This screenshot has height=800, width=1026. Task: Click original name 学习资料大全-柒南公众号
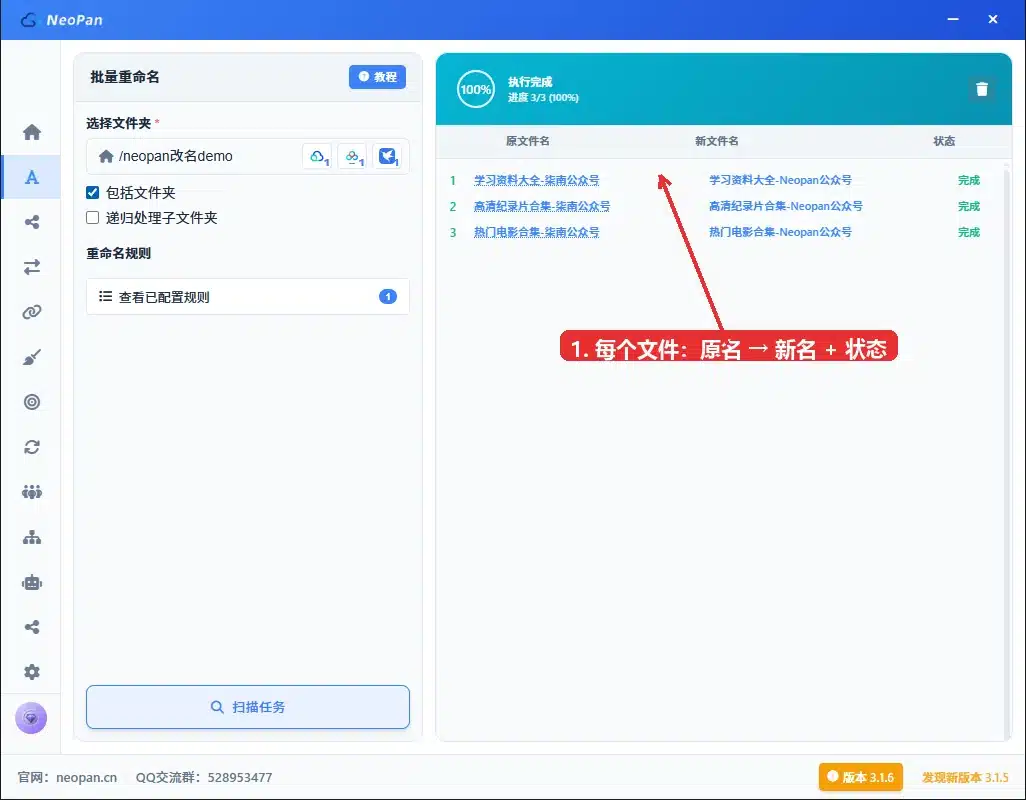[x=537, y=180]
